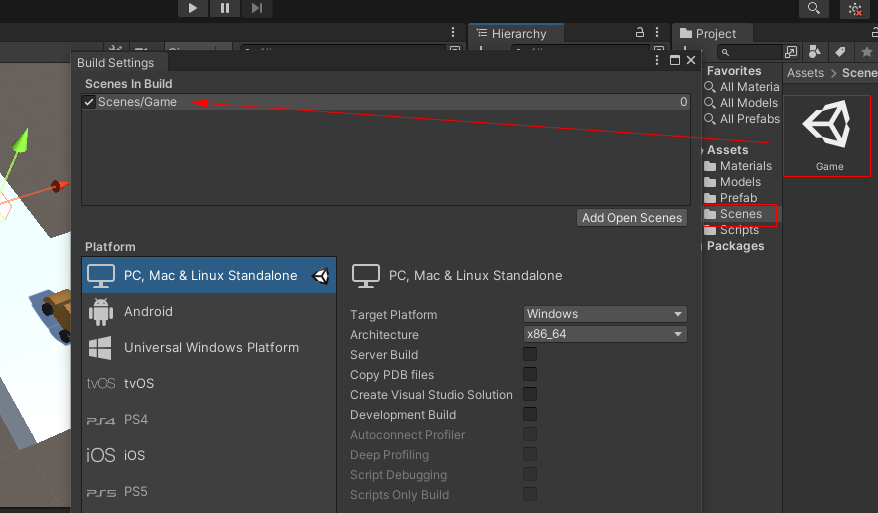Click the Autoconnect Profiler checkbox

(x=530, y=435)
